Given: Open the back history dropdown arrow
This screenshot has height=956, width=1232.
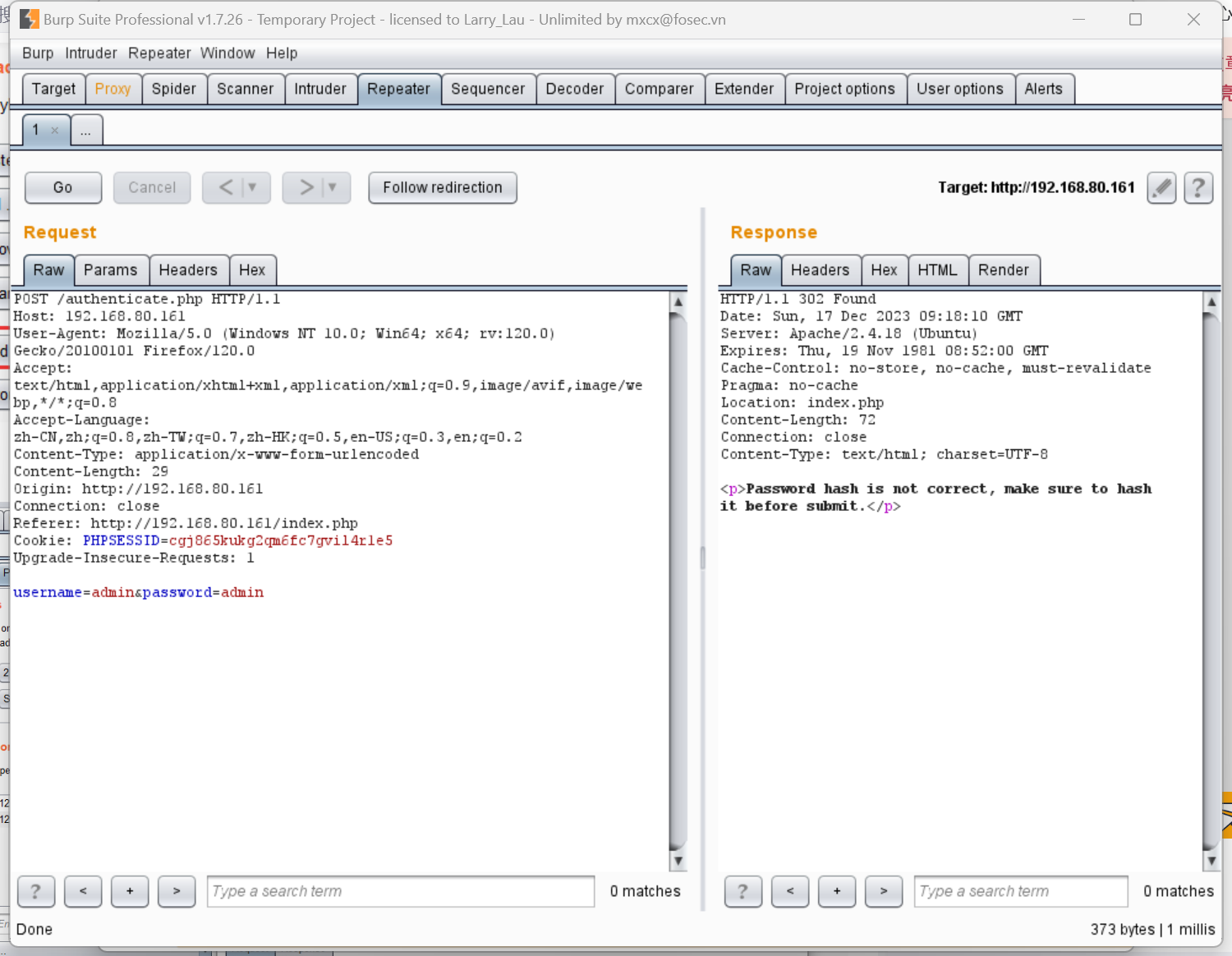Looking at the screenshot, I should [253, 187].
